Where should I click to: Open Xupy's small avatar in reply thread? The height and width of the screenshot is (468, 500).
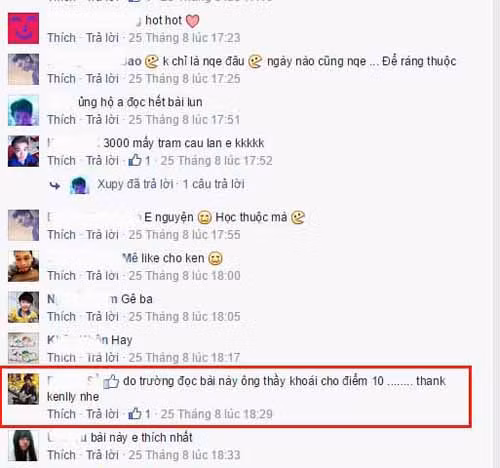click(79, 185)
